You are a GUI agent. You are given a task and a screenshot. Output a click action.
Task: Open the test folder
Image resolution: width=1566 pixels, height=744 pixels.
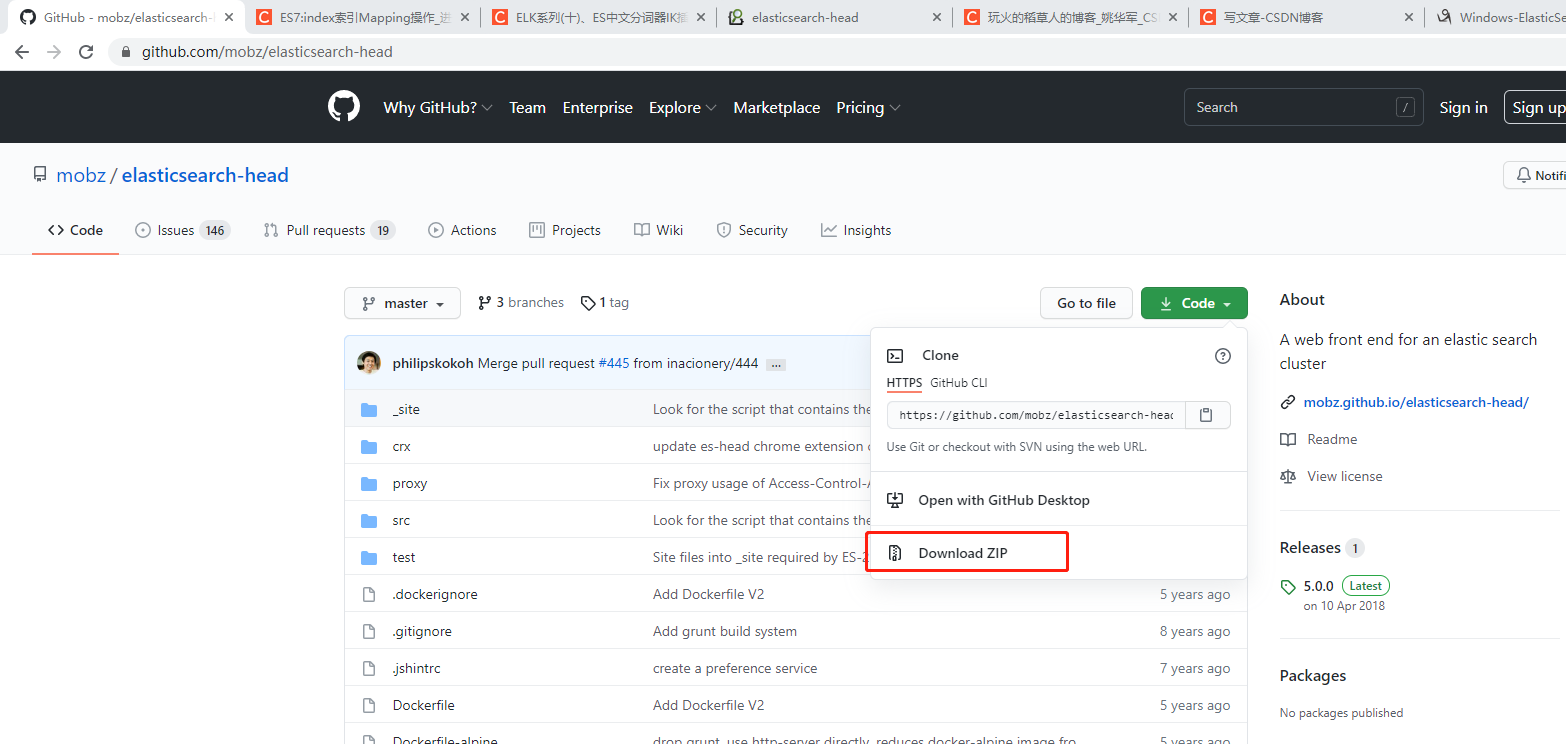pos(404,557)
